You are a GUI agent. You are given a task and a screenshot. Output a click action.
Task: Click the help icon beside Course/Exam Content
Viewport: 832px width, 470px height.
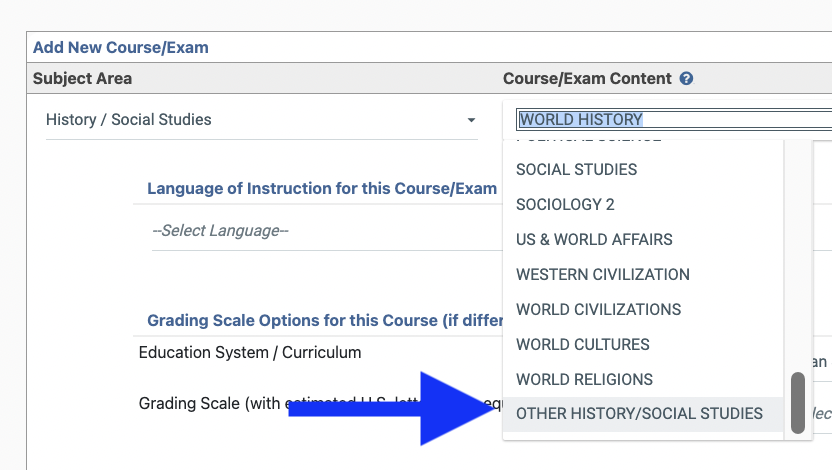(x=686, y=79)
